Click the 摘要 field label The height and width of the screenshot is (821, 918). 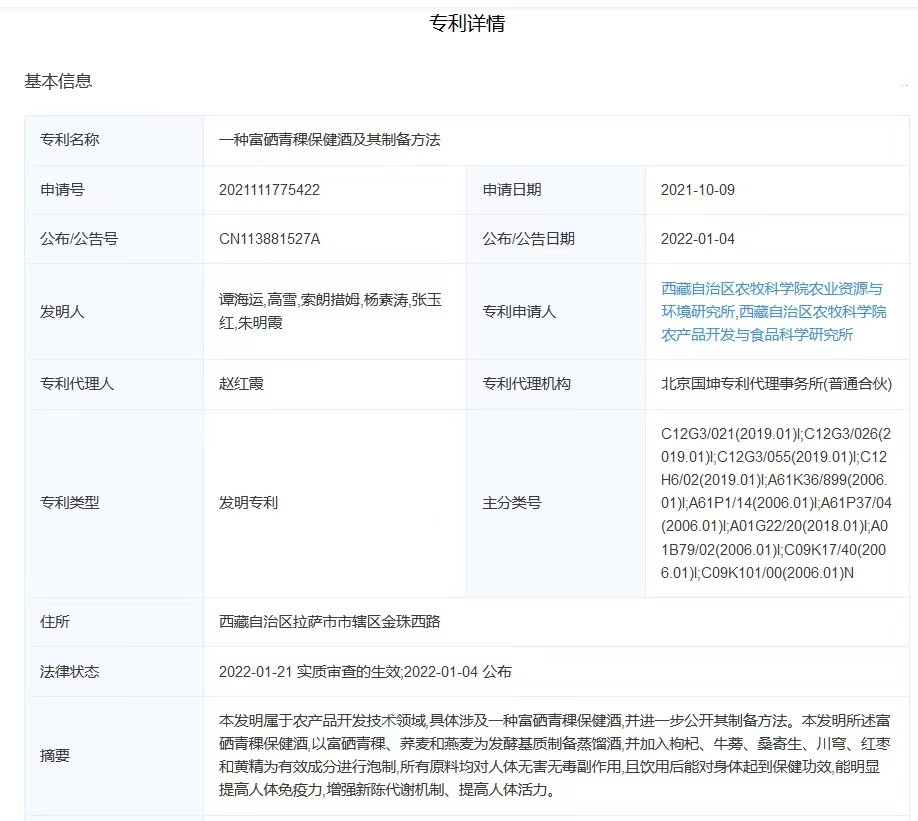point(55,756)
